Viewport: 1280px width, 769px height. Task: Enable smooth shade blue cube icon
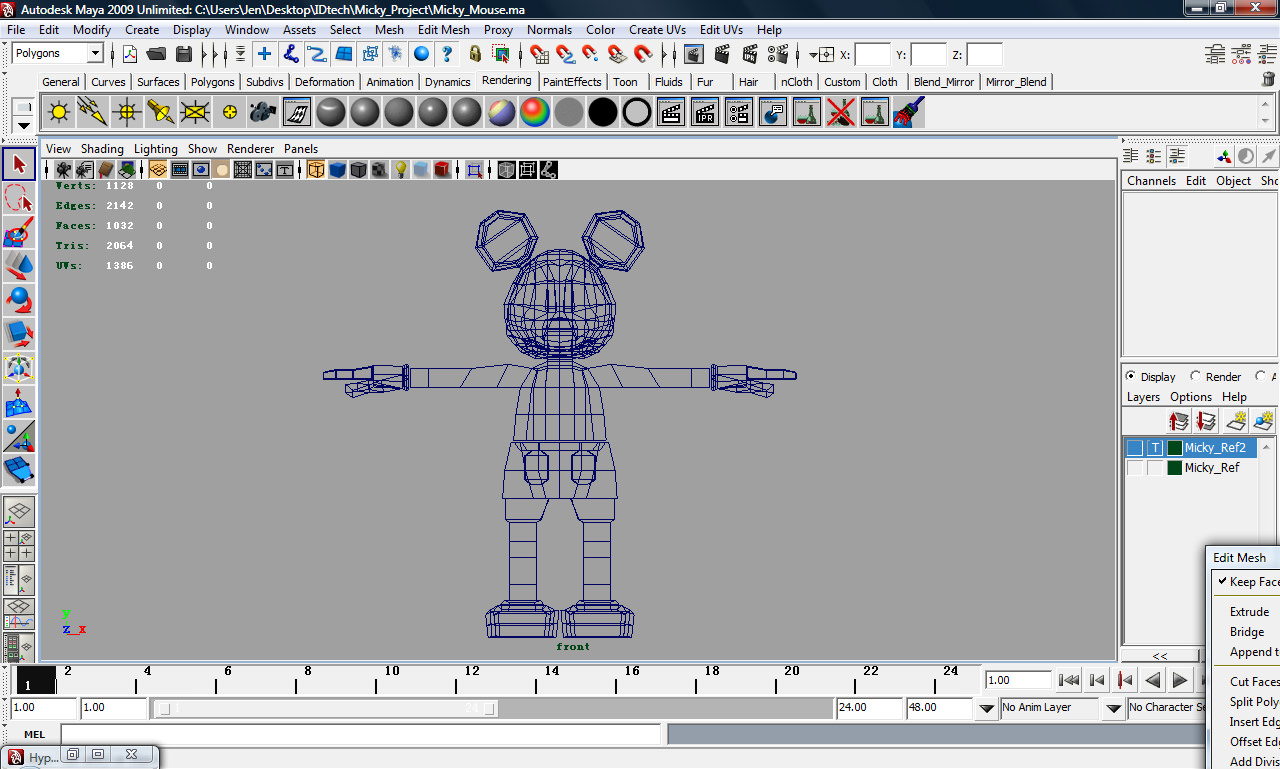pyautogui.click(x=337, y=170)
